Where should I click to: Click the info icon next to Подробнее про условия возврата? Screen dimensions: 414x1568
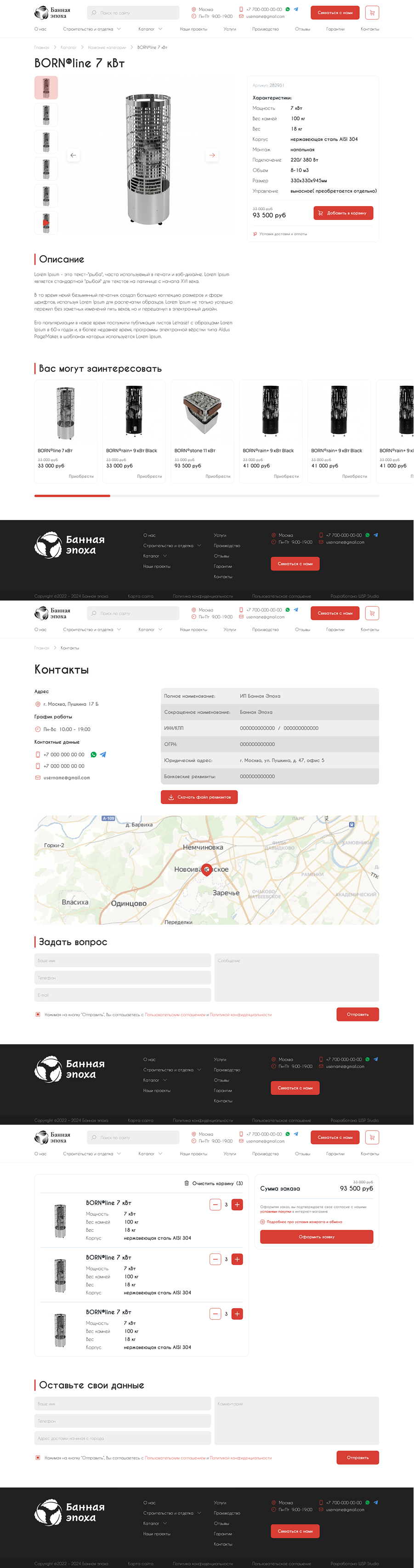[x=263, y=1222]
